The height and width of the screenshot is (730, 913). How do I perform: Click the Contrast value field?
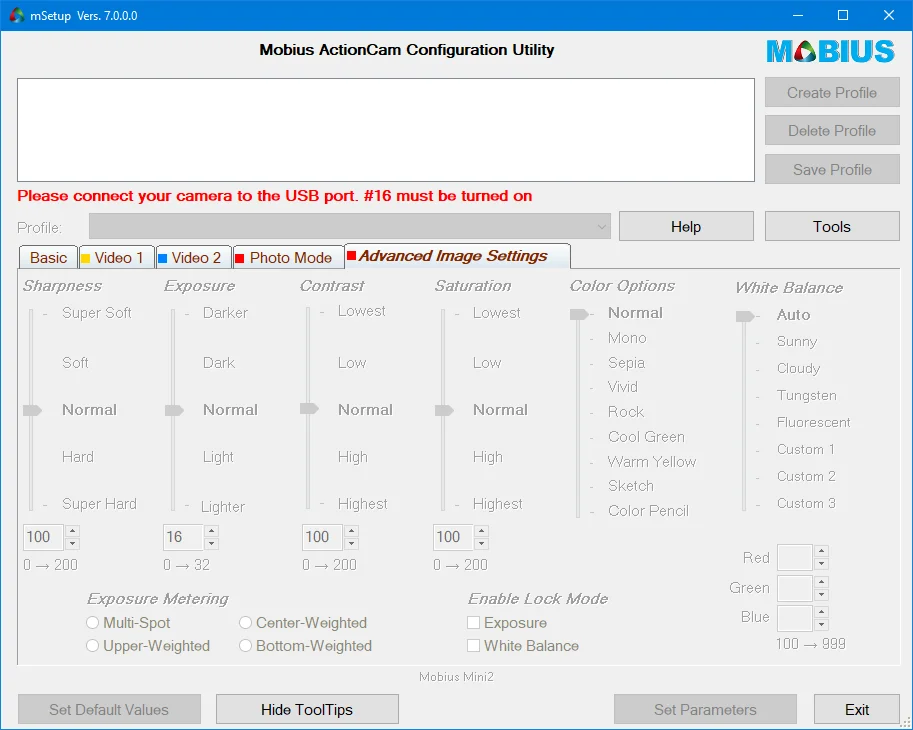(322, 537)
